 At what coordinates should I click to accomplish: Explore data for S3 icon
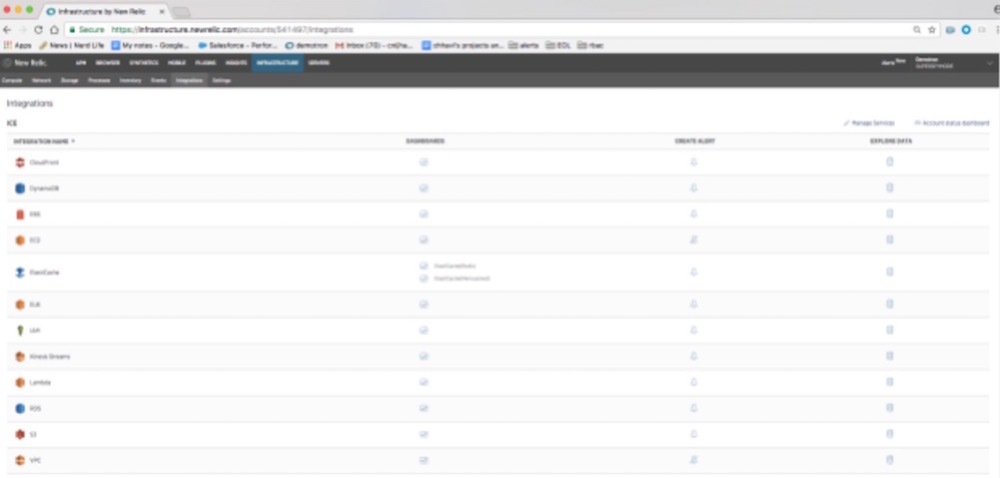coord(890,434)
